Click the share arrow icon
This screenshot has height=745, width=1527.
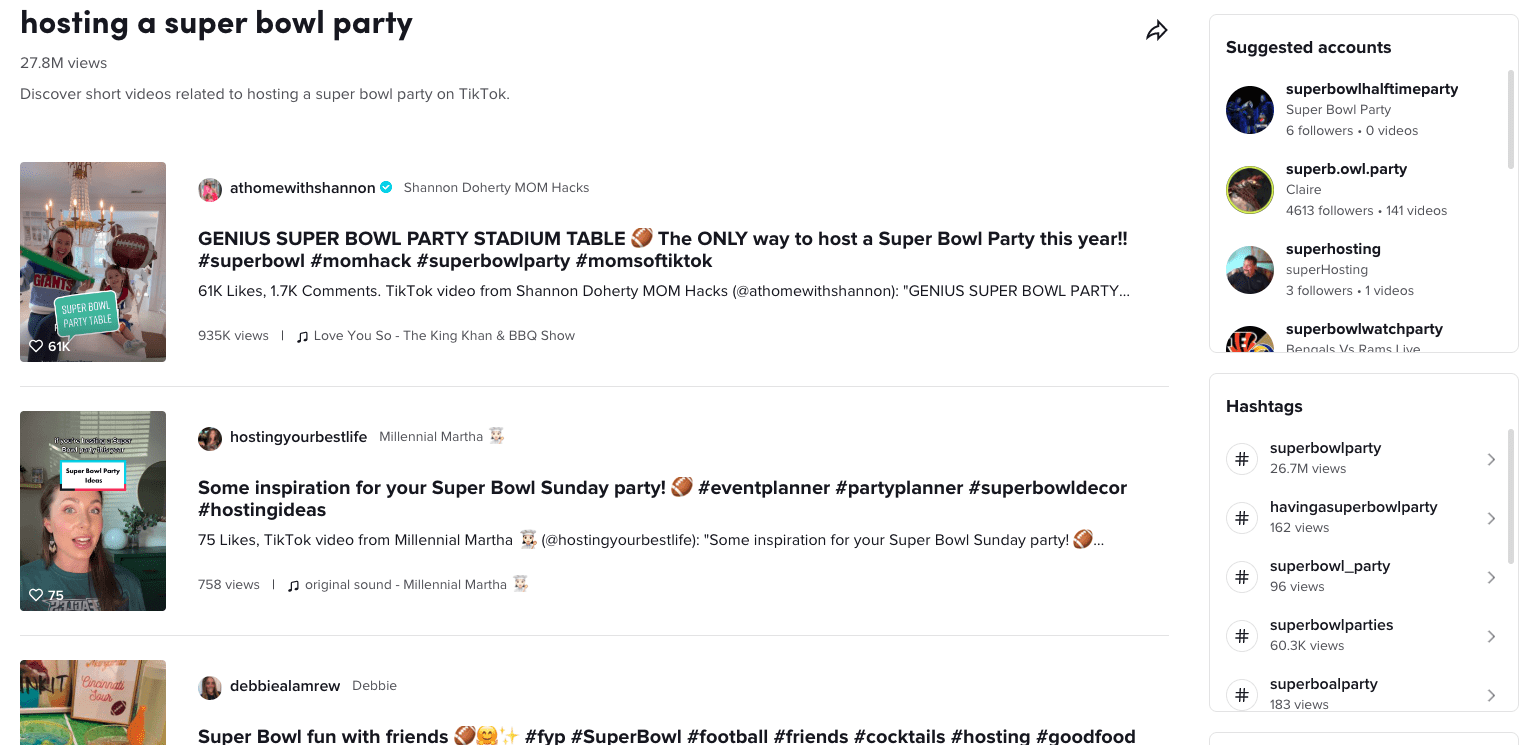click(1157, 30)
